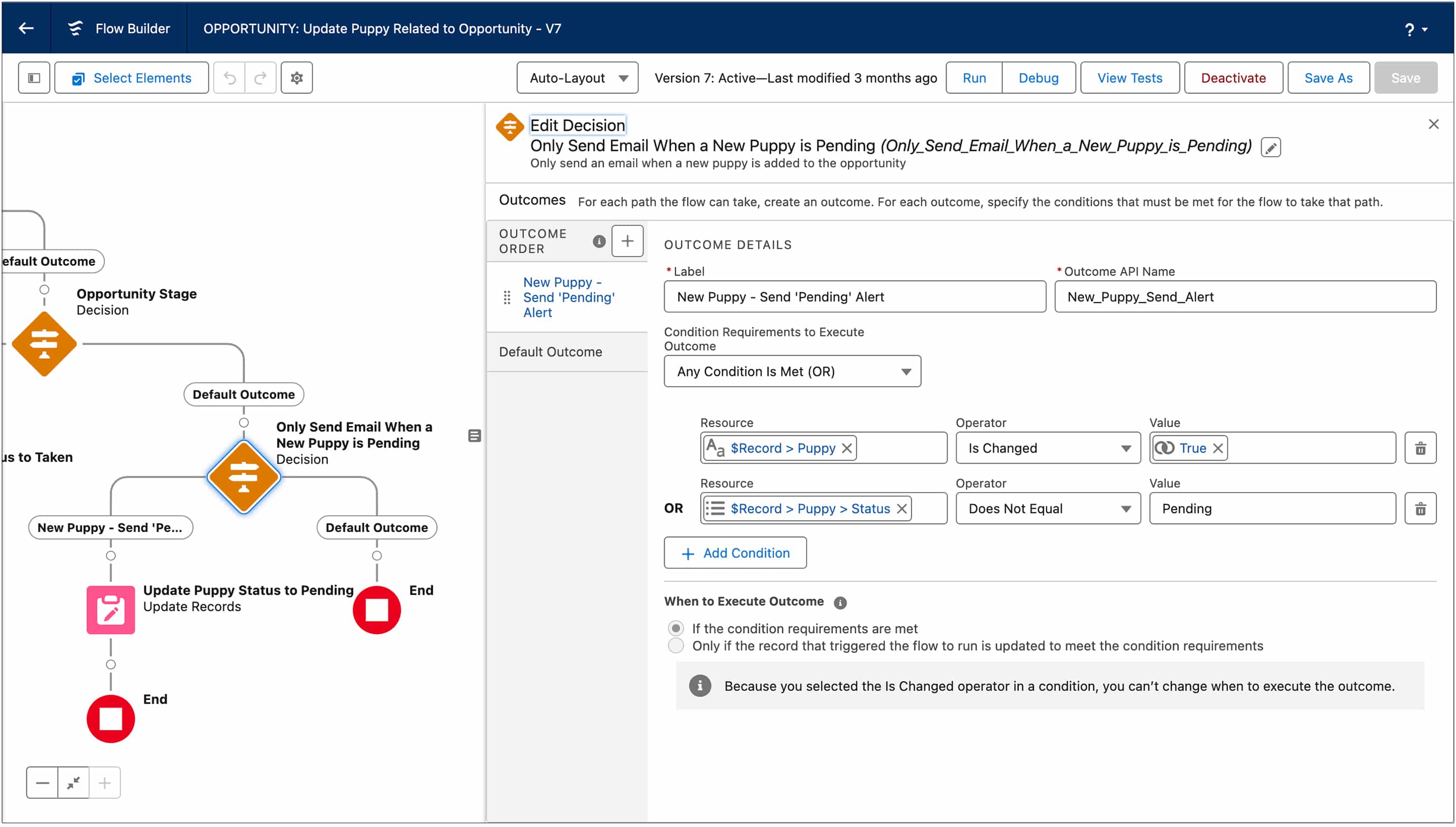Grab the outcome drag handle icon

click(x=506, y=297)
